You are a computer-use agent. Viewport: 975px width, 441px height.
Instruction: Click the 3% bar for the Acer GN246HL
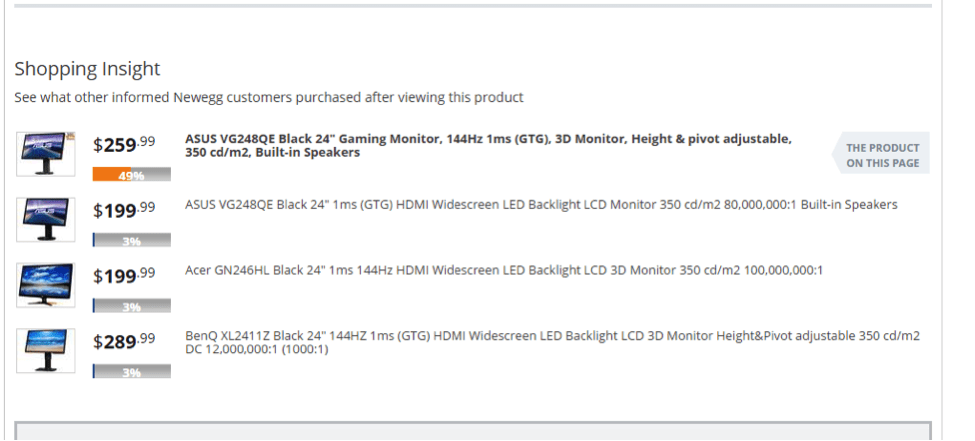click(131, 306)
